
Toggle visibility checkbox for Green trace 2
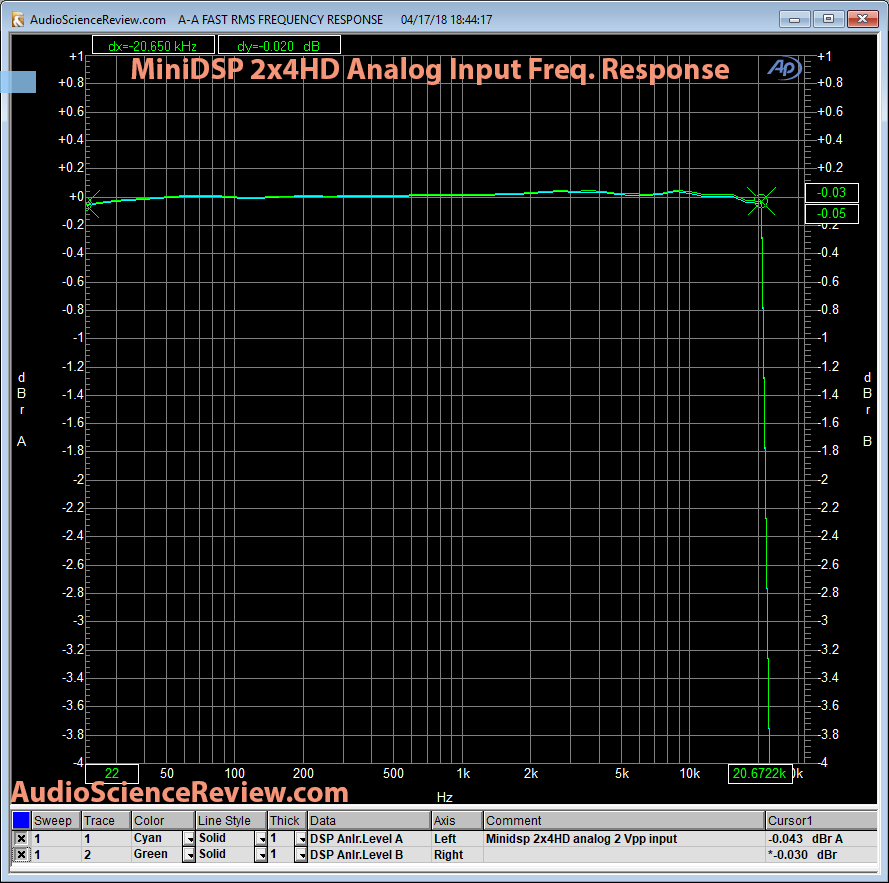[21, 854]
